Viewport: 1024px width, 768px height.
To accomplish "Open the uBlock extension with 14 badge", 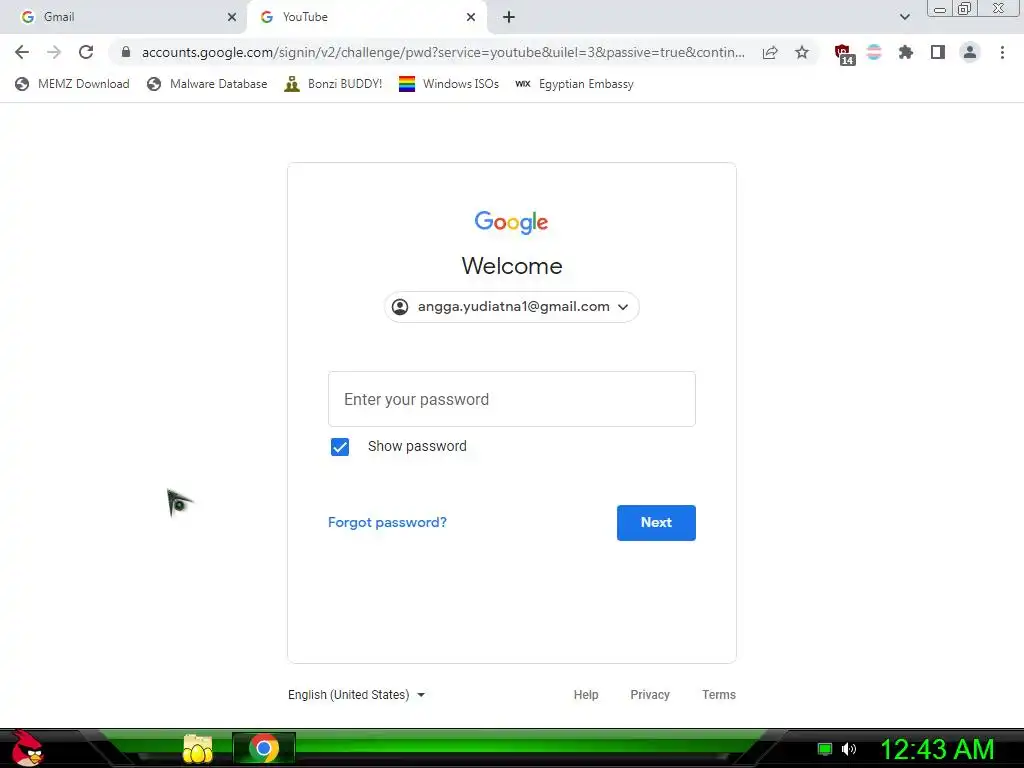I will pyautogui.click(x=844, y=54).
